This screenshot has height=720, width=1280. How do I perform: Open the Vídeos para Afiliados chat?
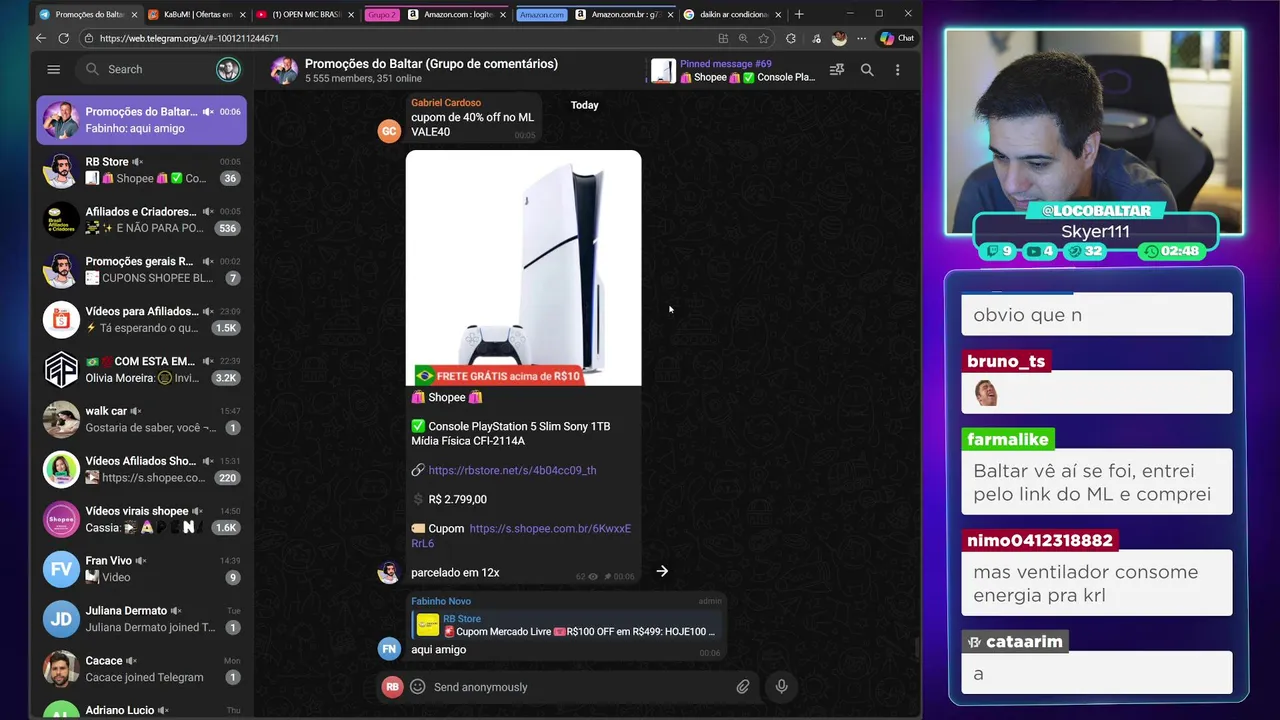tap(142, 320)
